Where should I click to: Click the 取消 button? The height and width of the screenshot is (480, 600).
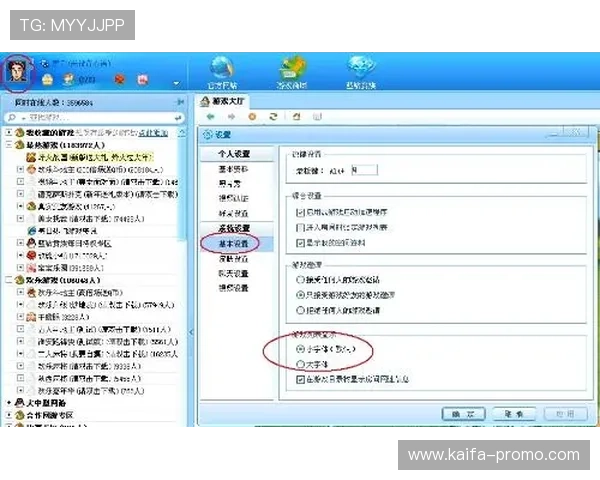click(x=514, y=414)
